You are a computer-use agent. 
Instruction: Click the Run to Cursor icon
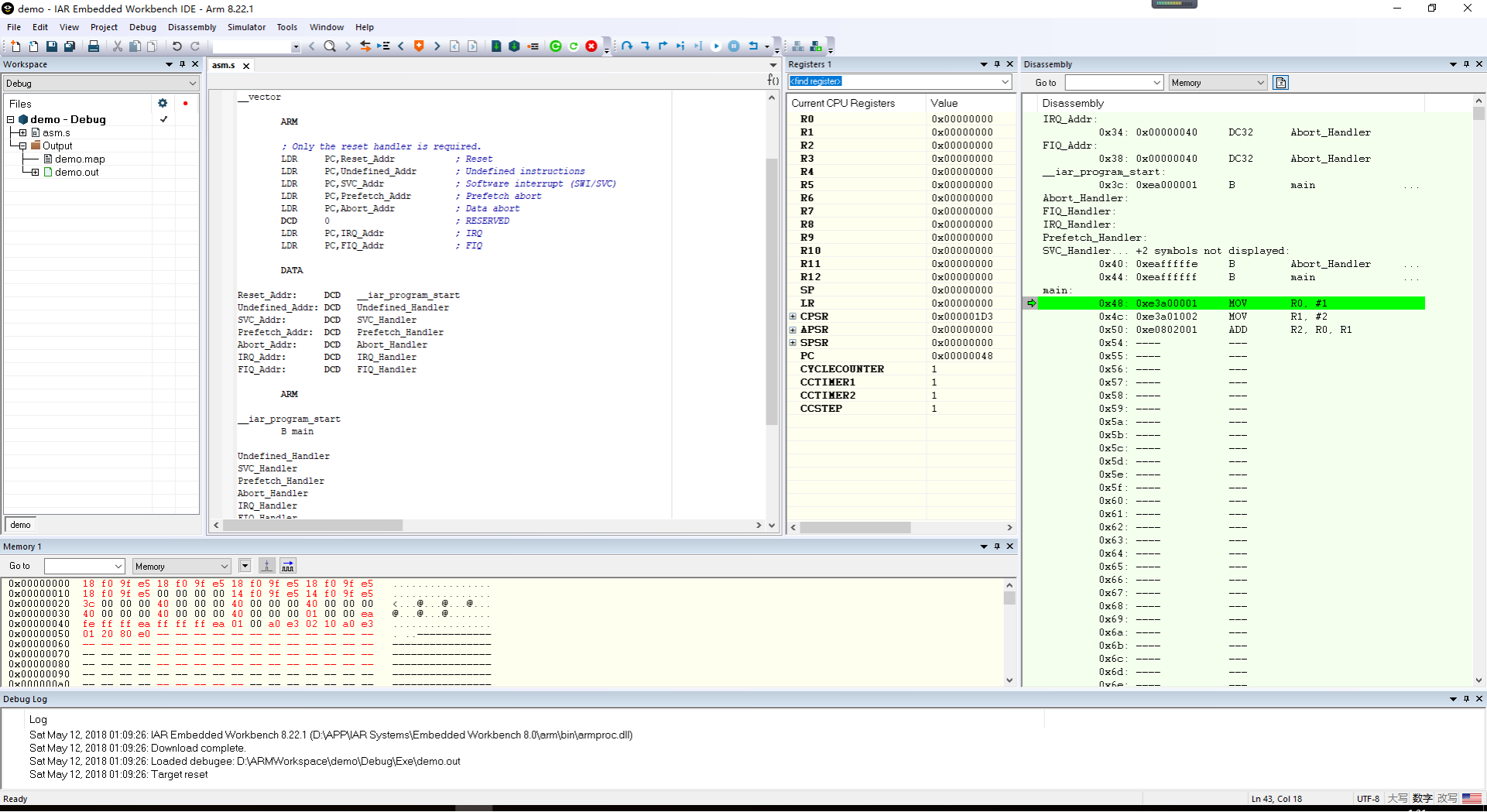tap(698, 46)
